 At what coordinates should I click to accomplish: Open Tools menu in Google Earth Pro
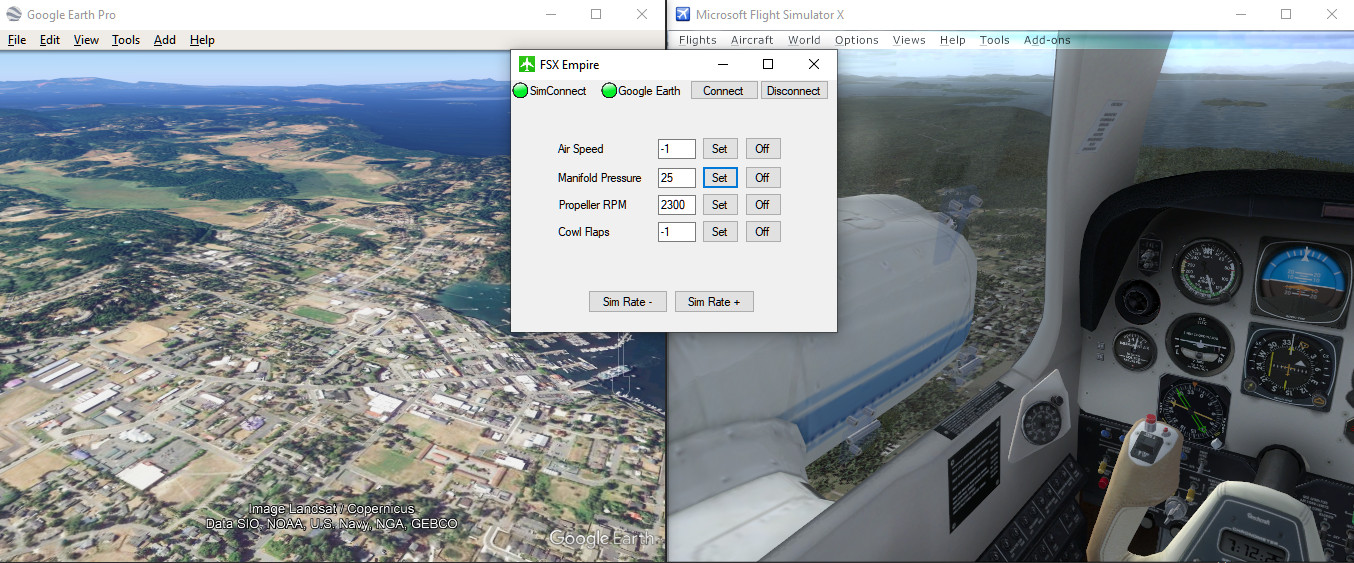126,40
